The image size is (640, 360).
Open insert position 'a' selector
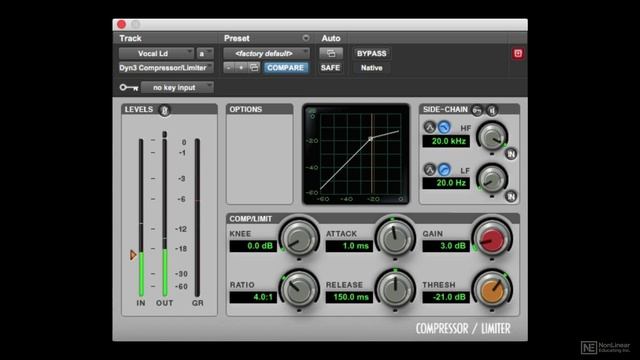pyautogui.click(x=204, y=53)
